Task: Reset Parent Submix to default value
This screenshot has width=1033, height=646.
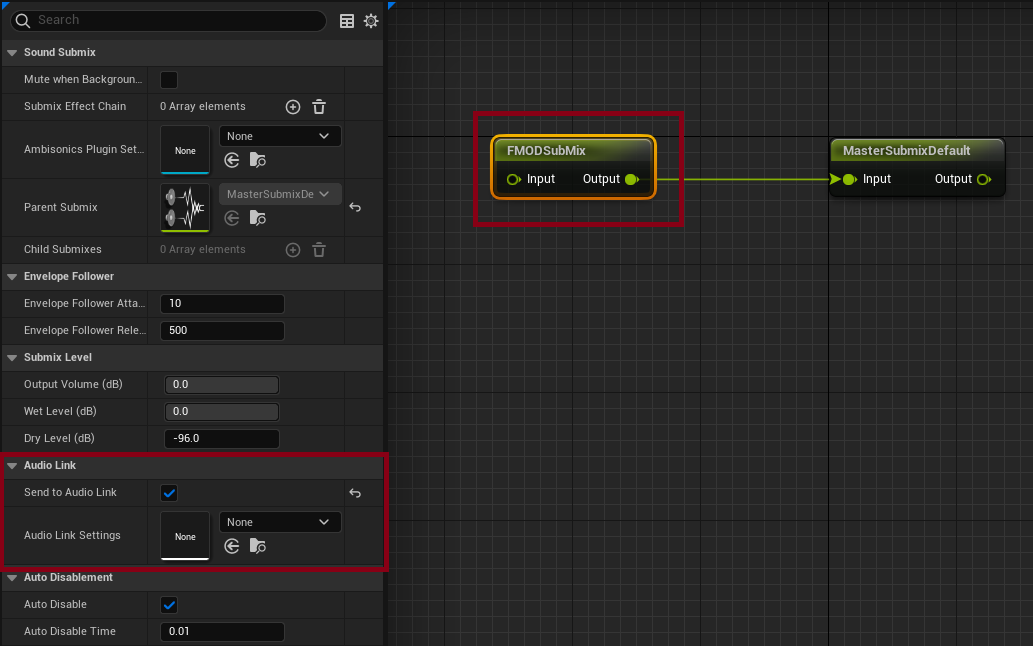Action: pyautogui.click(x=355, y=208)
